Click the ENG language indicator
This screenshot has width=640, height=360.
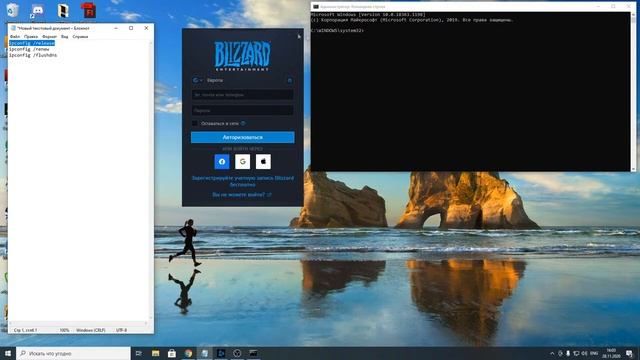pos(594,353)
